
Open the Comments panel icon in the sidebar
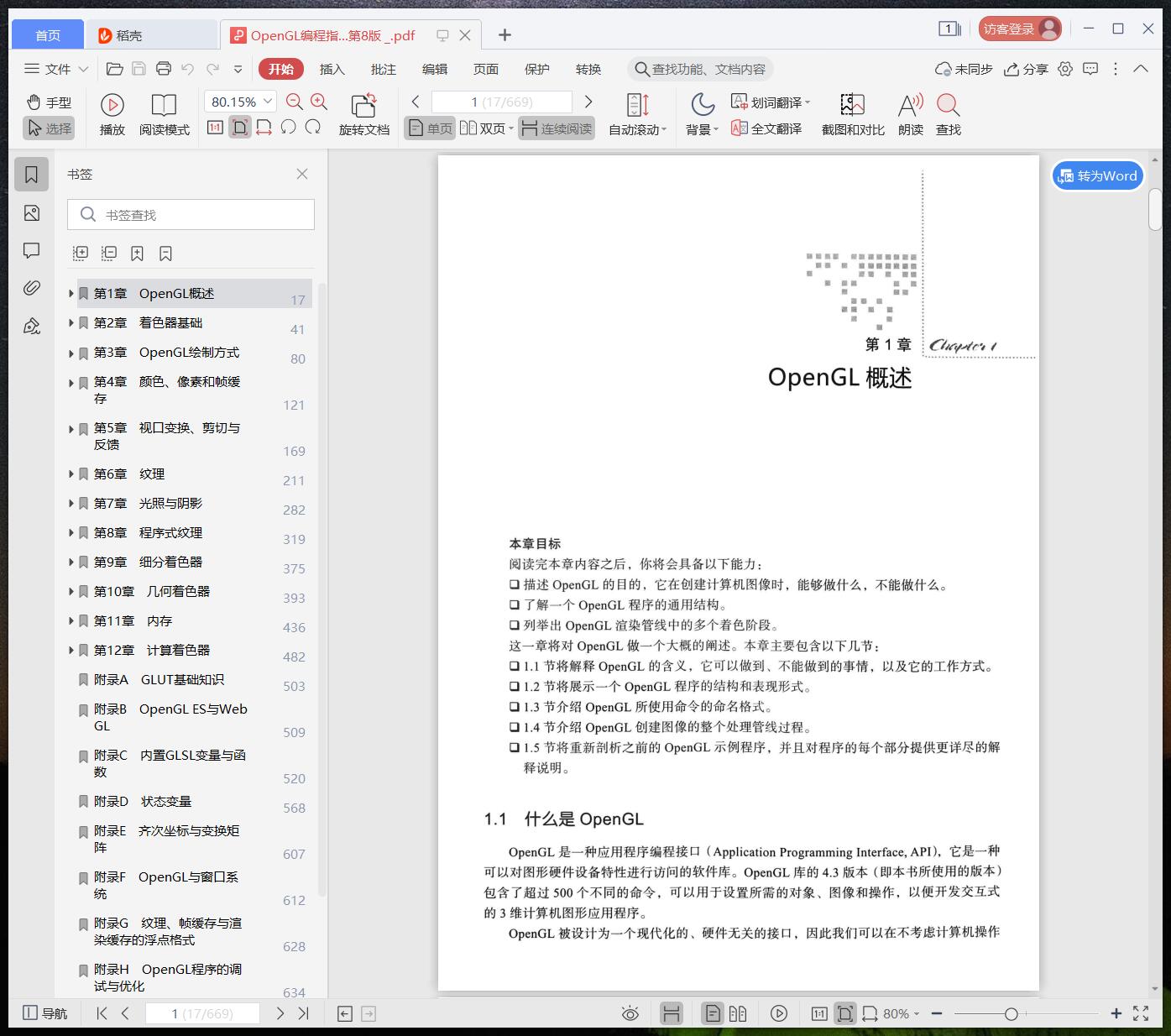pyautogui.click(x=32, y=250)
